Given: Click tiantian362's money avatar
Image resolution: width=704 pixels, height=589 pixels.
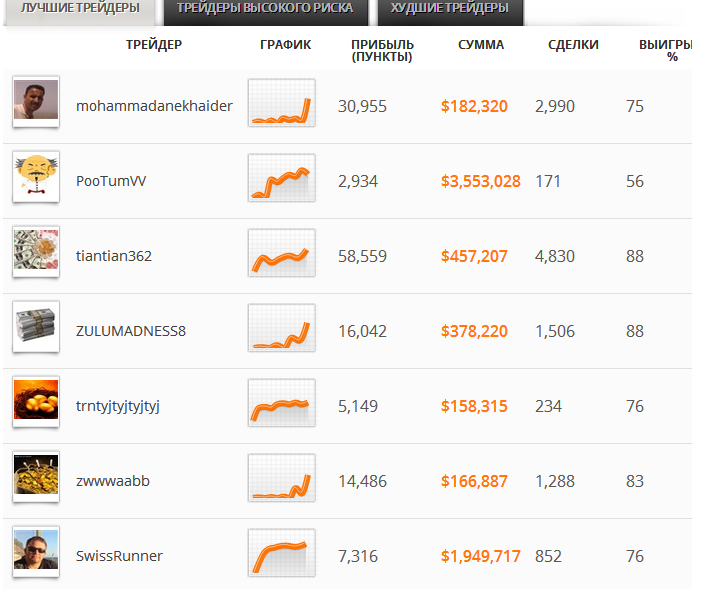Looking at the screenshot, I should [36, 252].
